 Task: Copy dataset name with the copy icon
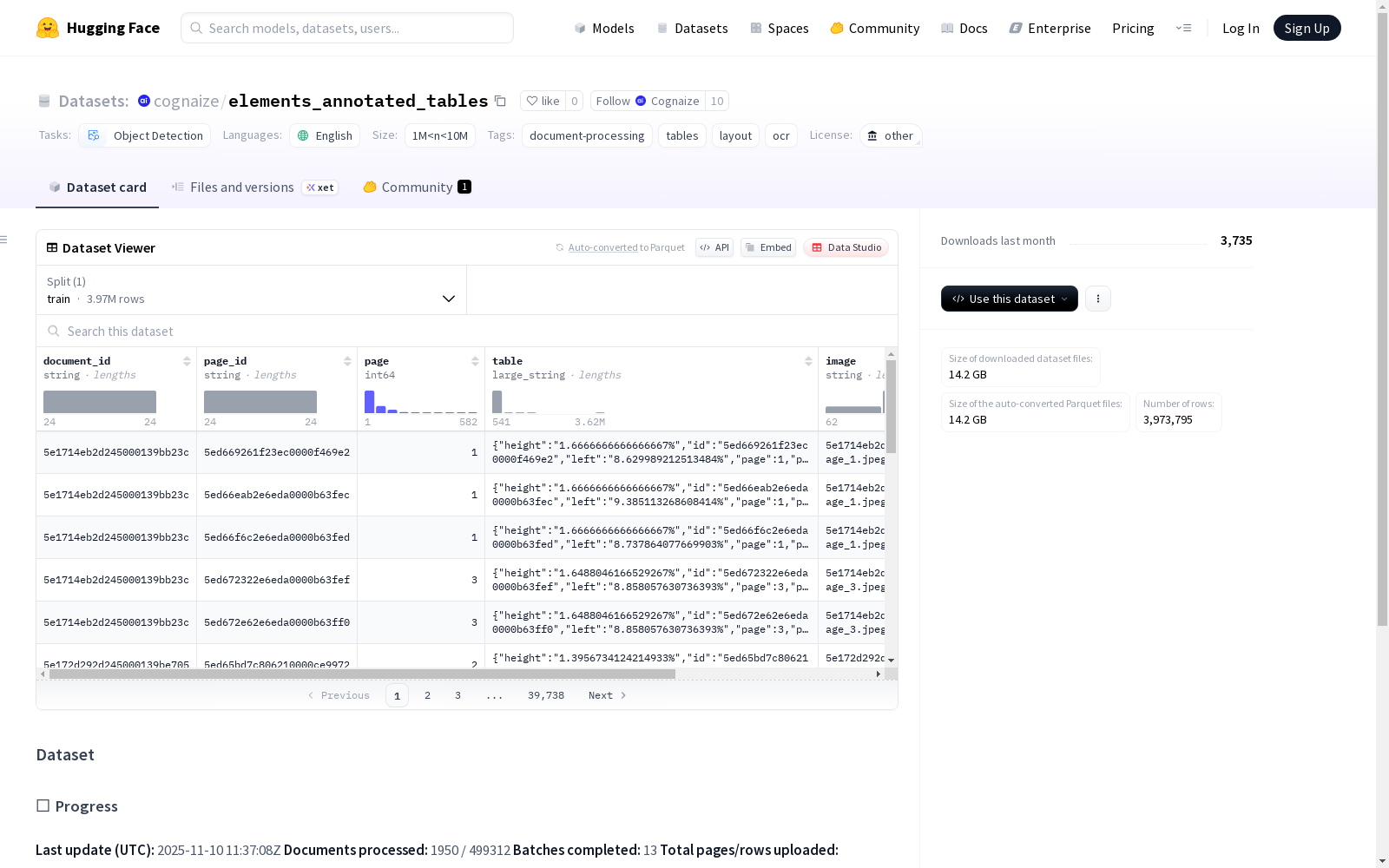point(500,101)
